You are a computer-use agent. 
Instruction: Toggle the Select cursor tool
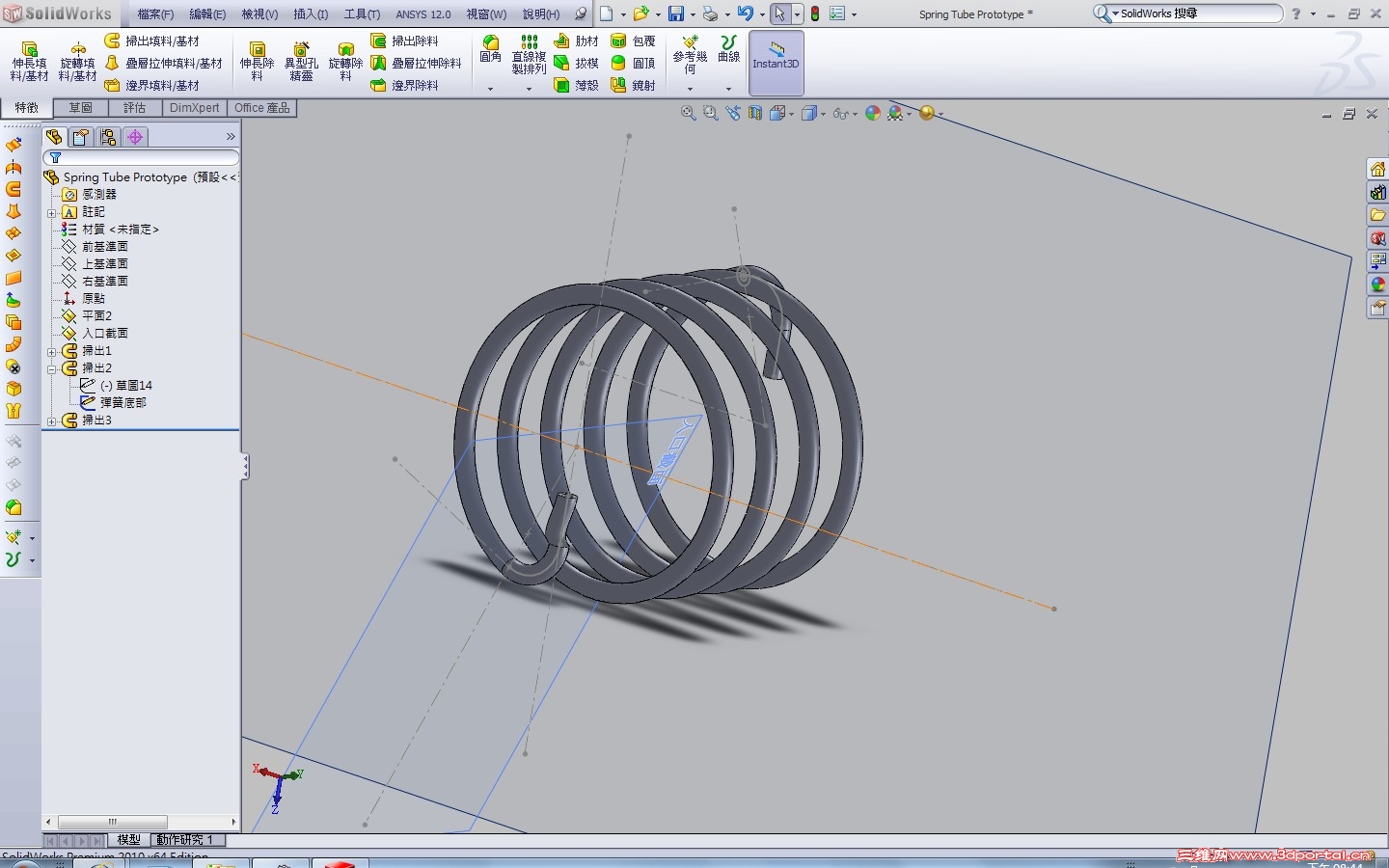[779, 14]
